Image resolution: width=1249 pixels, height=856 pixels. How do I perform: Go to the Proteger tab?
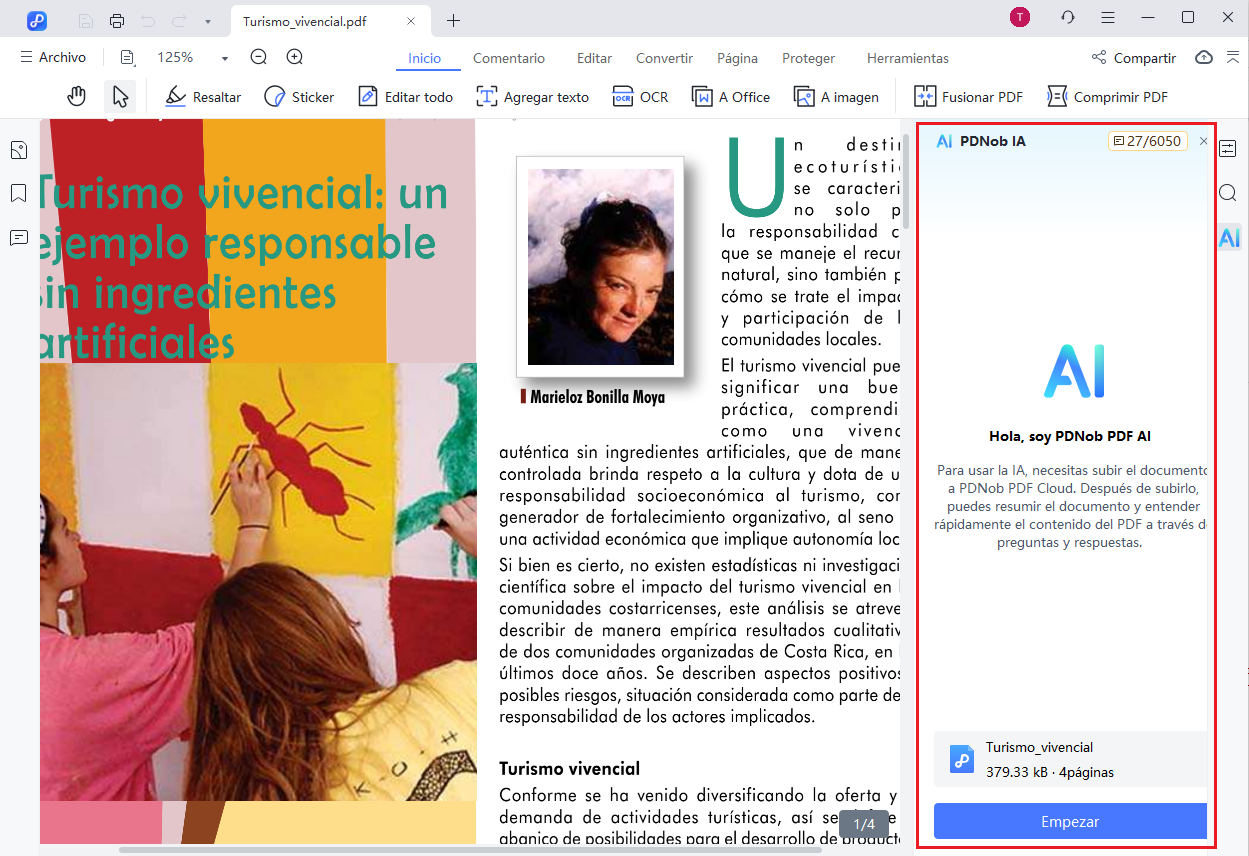[x=808, y=58]
